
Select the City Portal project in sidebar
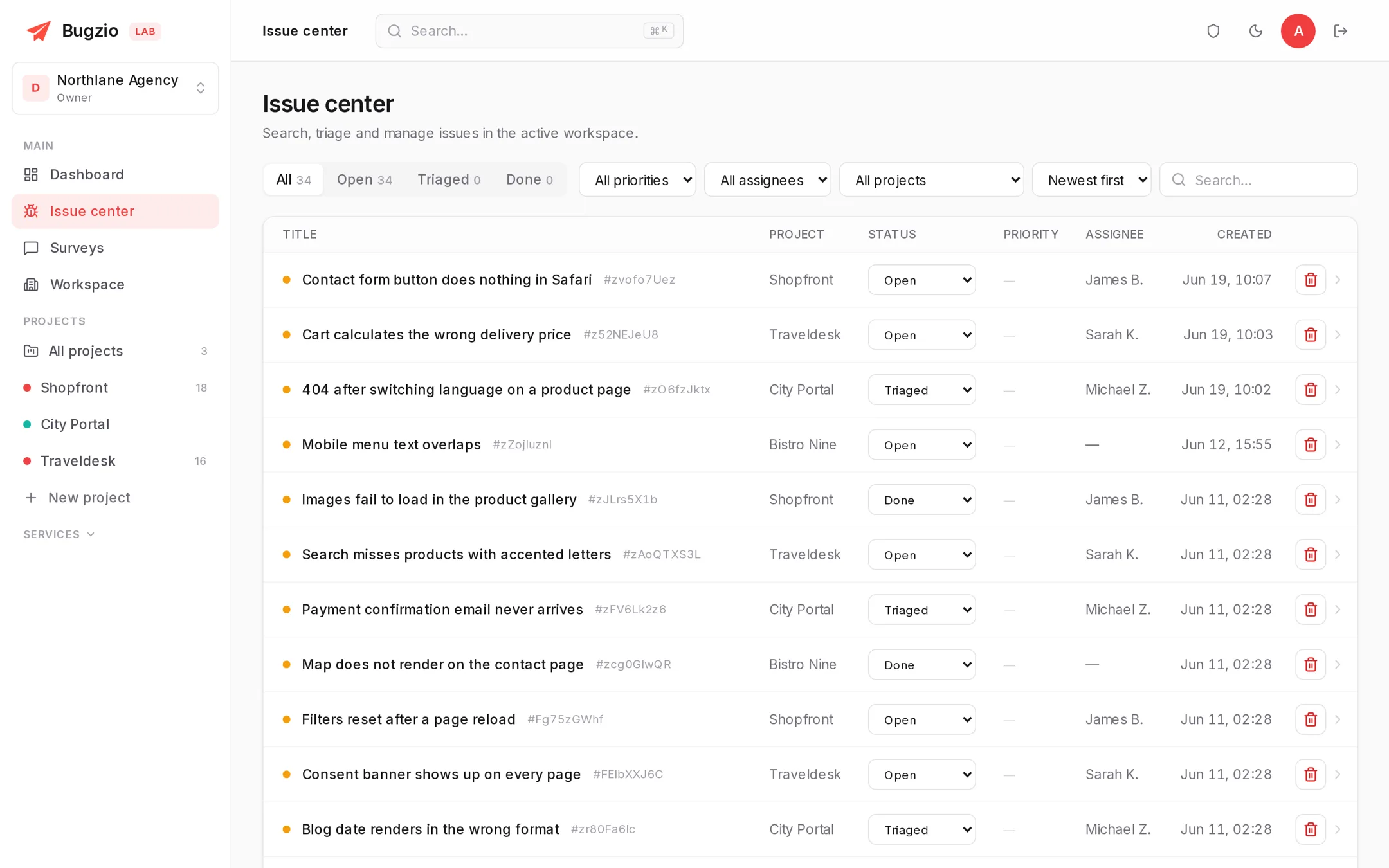point(115,424)
